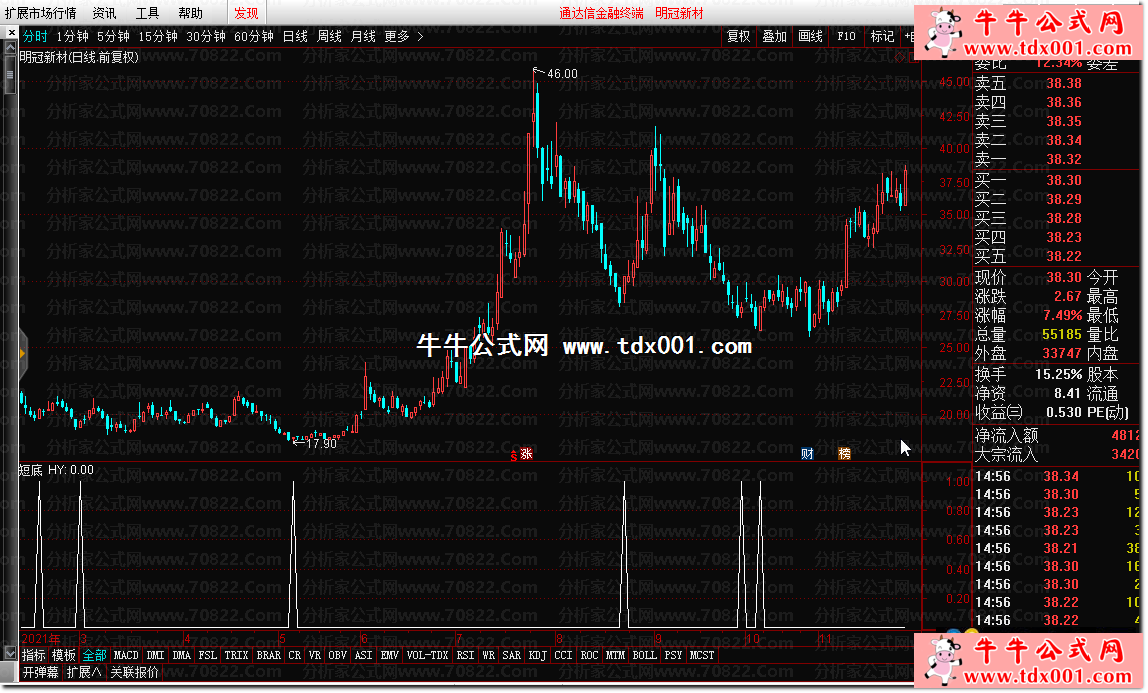Click the 叠加 overlay button
The image size is (1148, 693).
(x=774, y=36)
